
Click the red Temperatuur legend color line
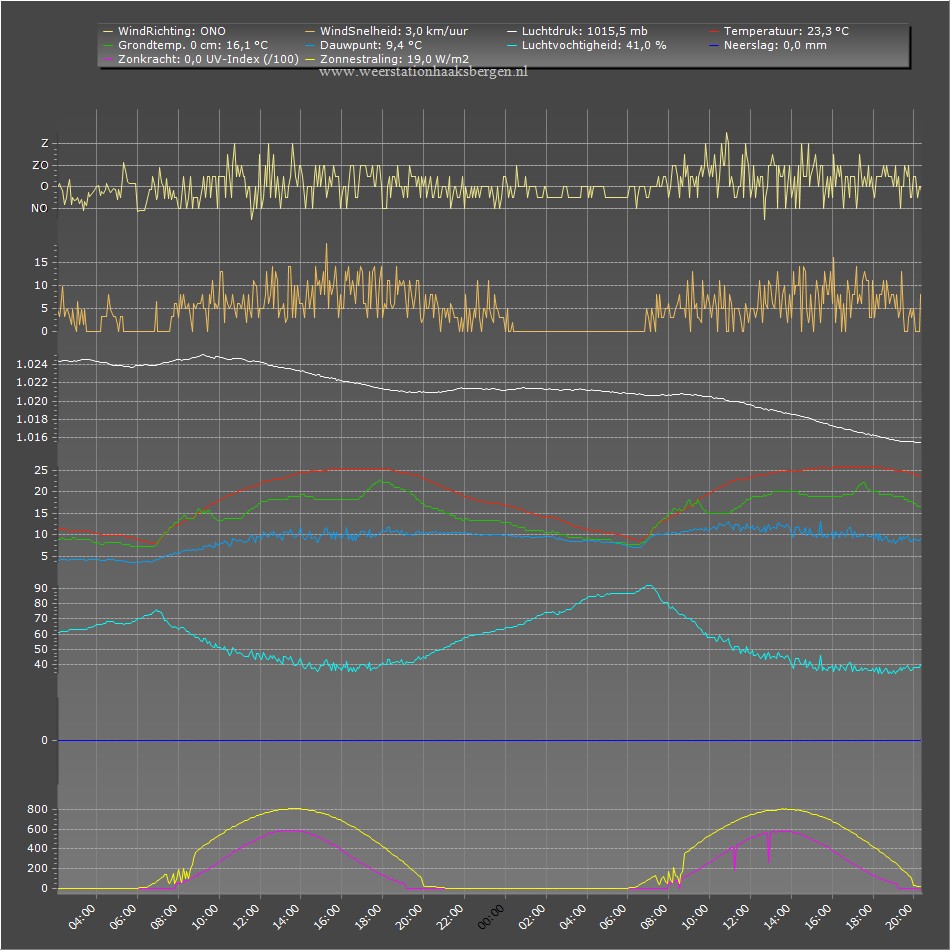(714, 31)
